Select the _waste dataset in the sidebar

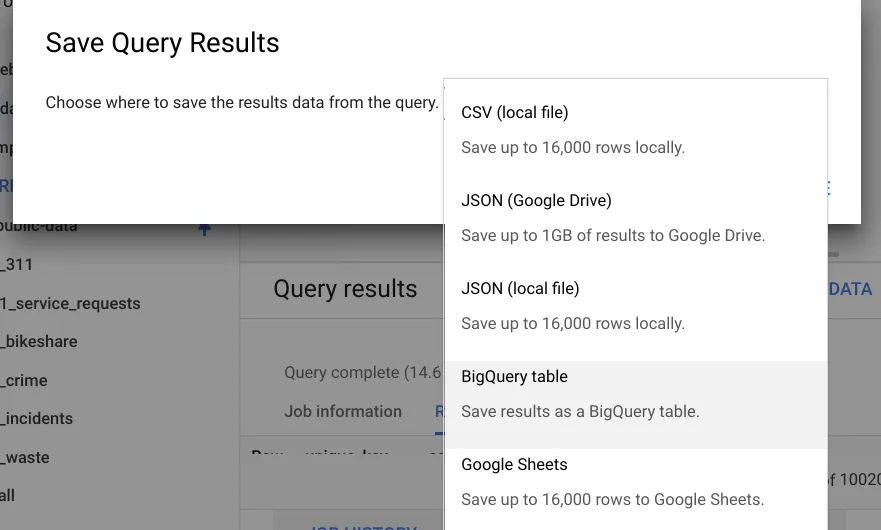coord(25,457)
